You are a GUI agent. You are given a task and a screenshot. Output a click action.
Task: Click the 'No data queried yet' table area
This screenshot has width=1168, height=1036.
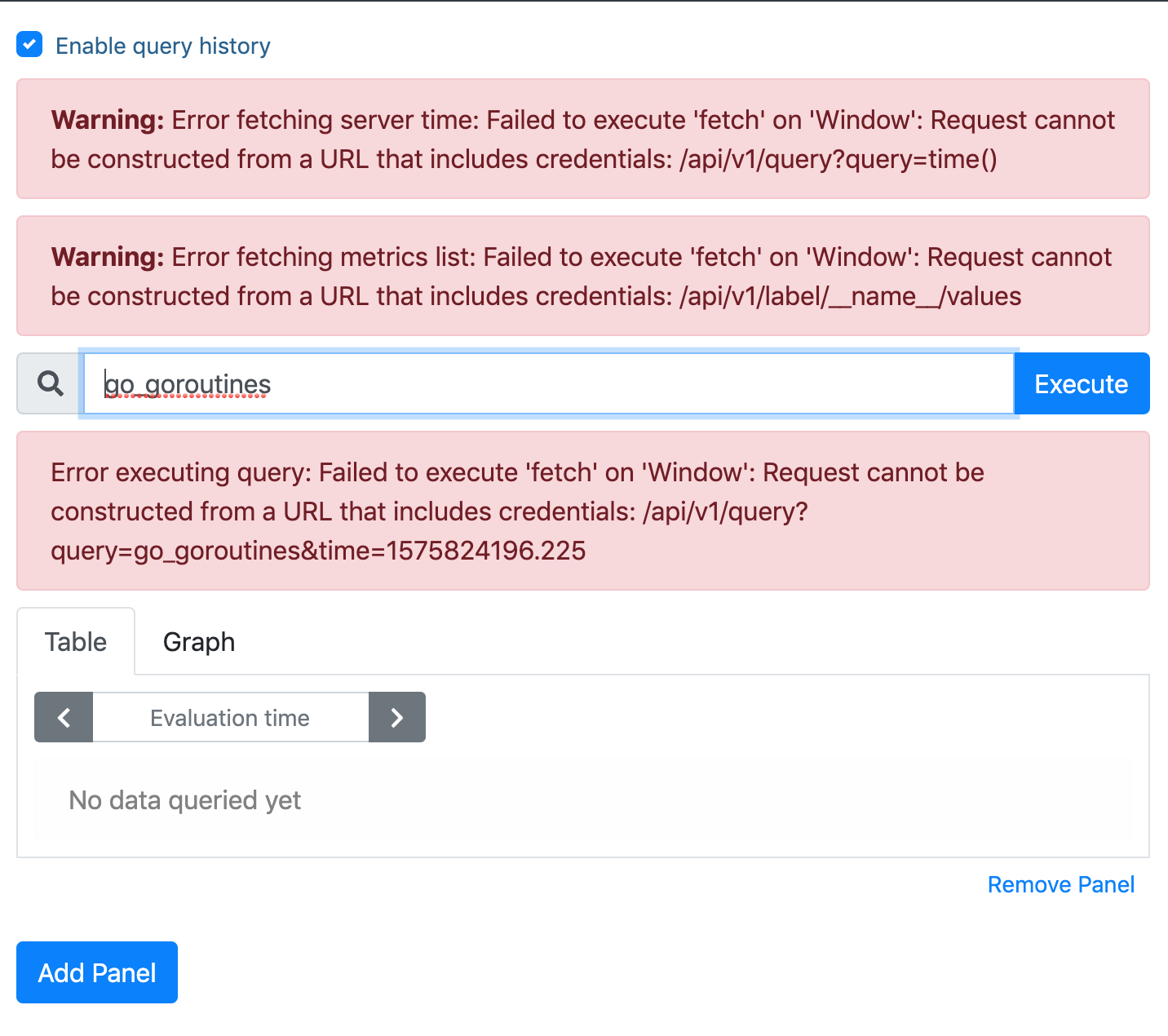tap(184, 799)
